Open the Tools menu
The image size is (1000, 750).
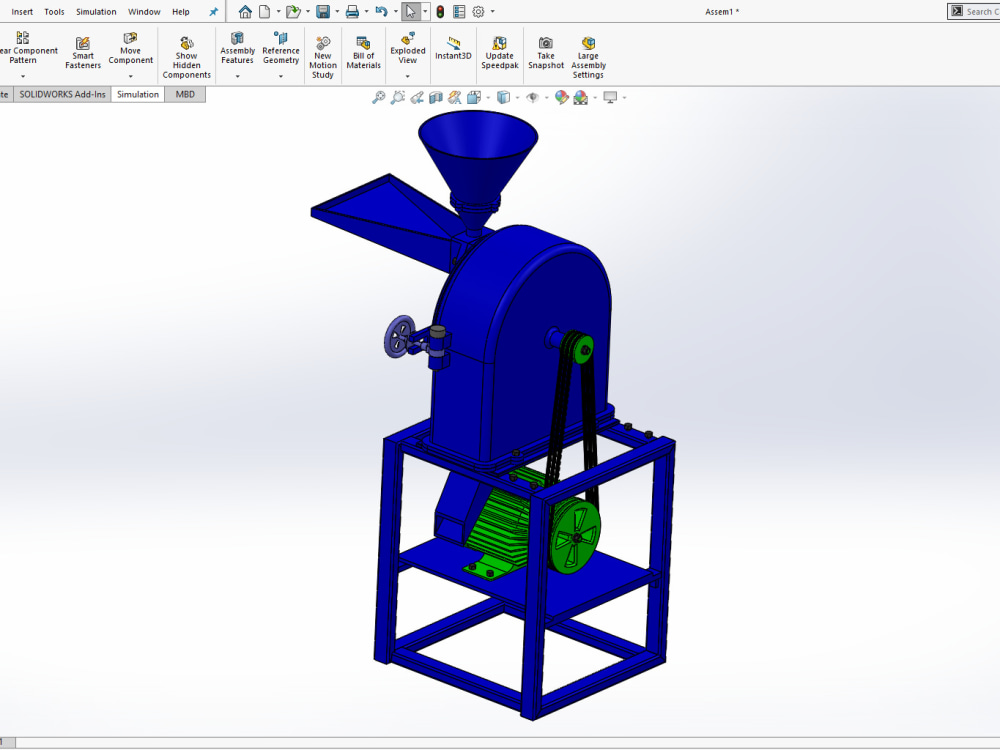(53, 11)
